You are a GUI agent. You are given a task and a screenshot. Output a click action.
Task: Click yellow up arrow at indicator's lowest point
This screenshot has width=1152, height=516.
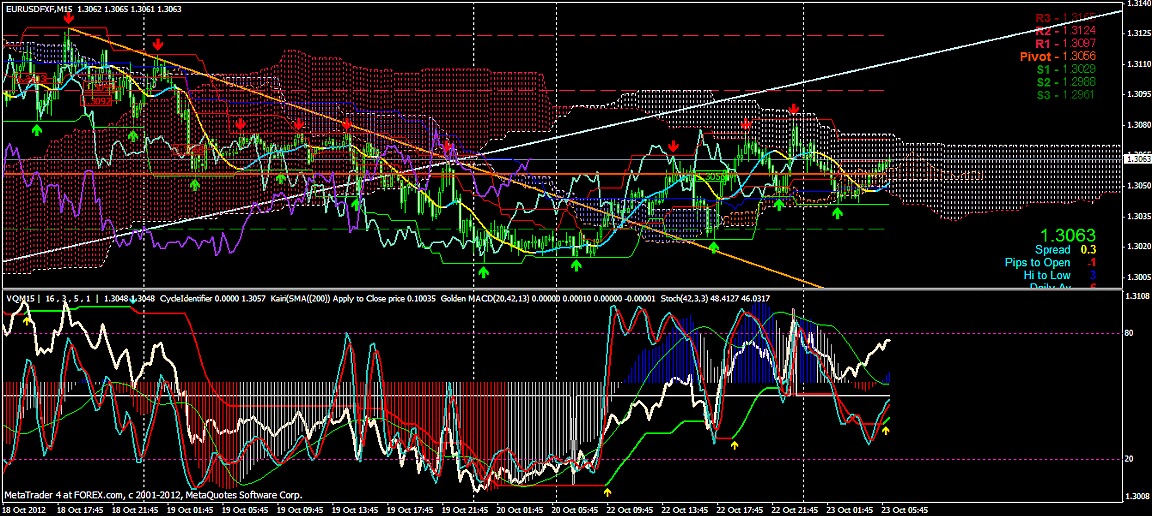(x=607, y=491)
